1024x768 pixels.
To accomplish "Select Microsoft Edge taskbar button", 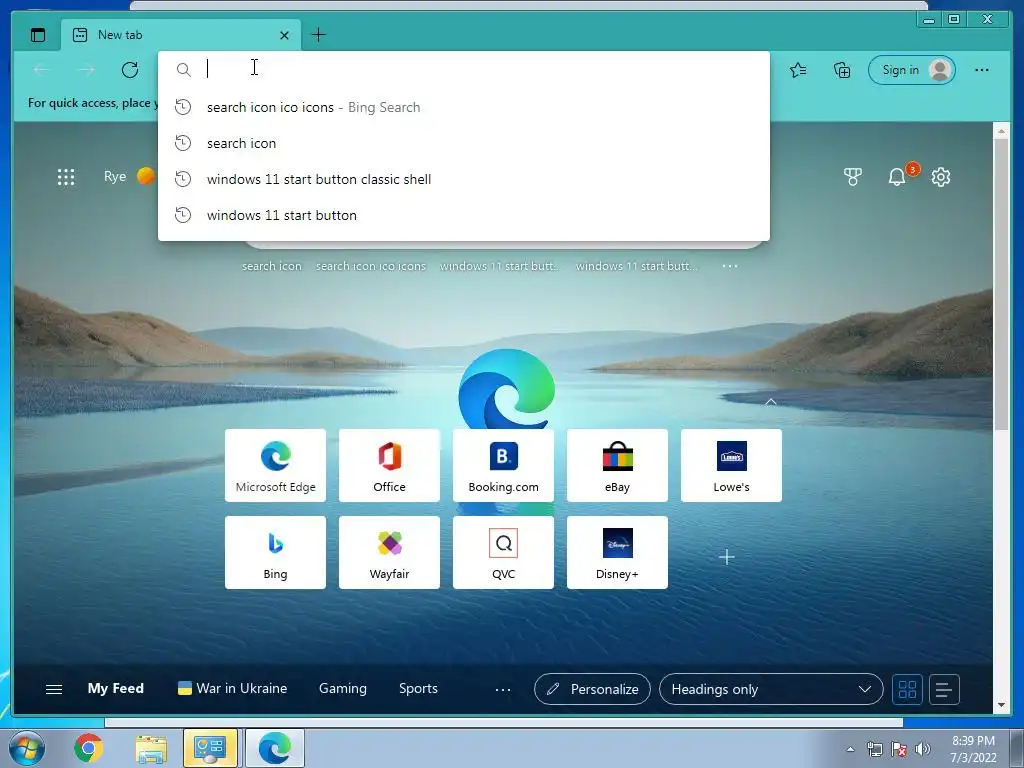I will tap(274, 748).
